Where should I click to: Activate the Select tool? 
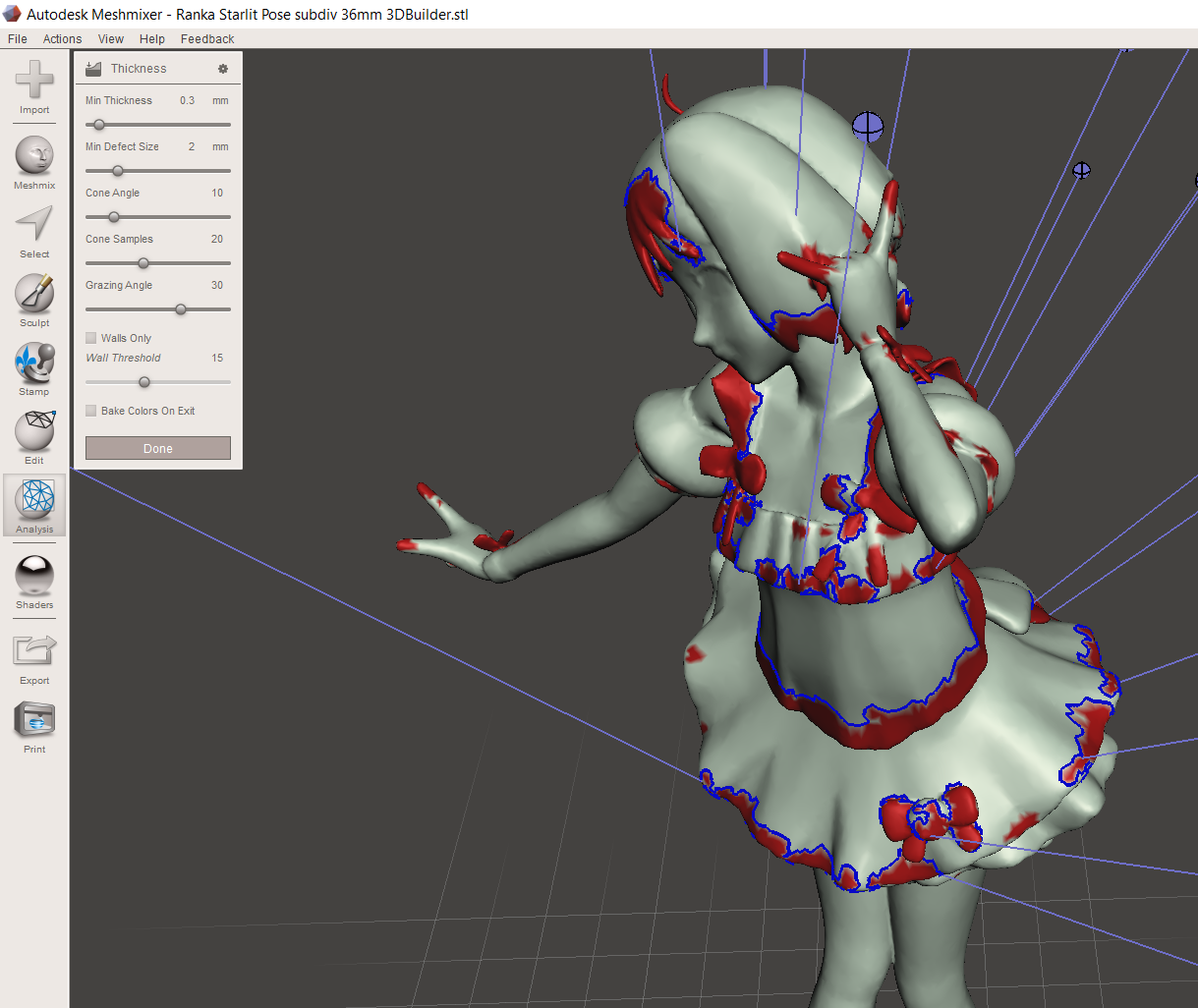pyautogui.click(x=34, y=232)
